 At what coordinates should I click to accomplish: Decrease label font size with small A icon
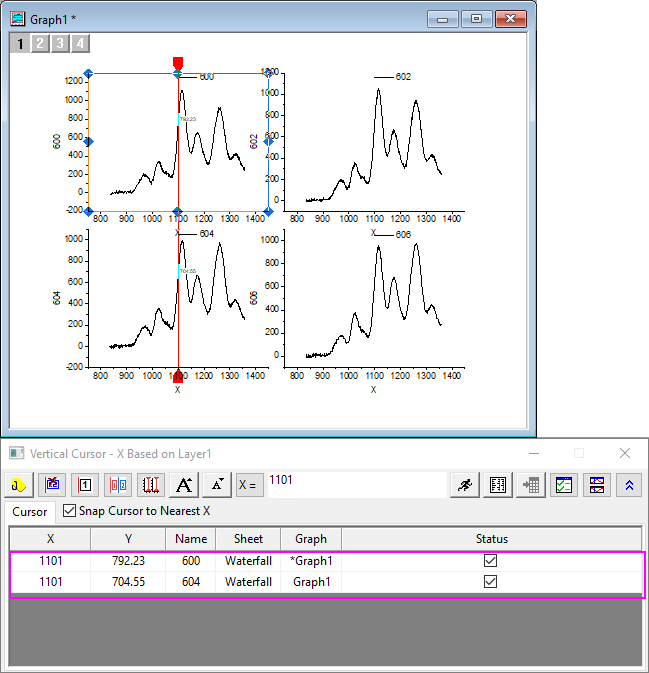pos(217,485)
